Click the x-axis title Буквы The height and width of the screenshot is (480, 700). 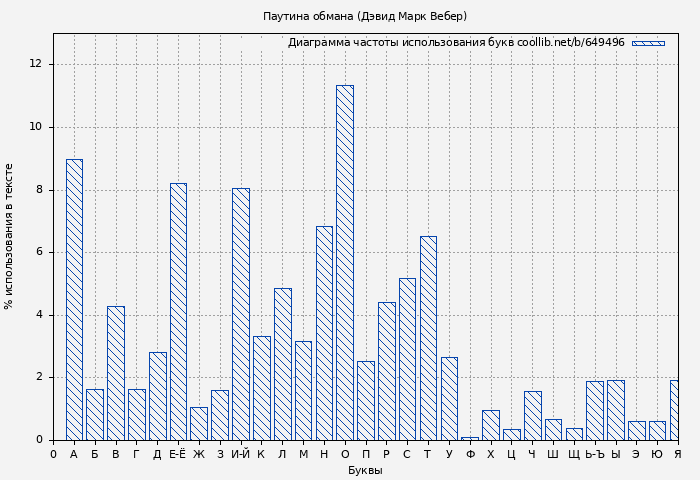365,470
